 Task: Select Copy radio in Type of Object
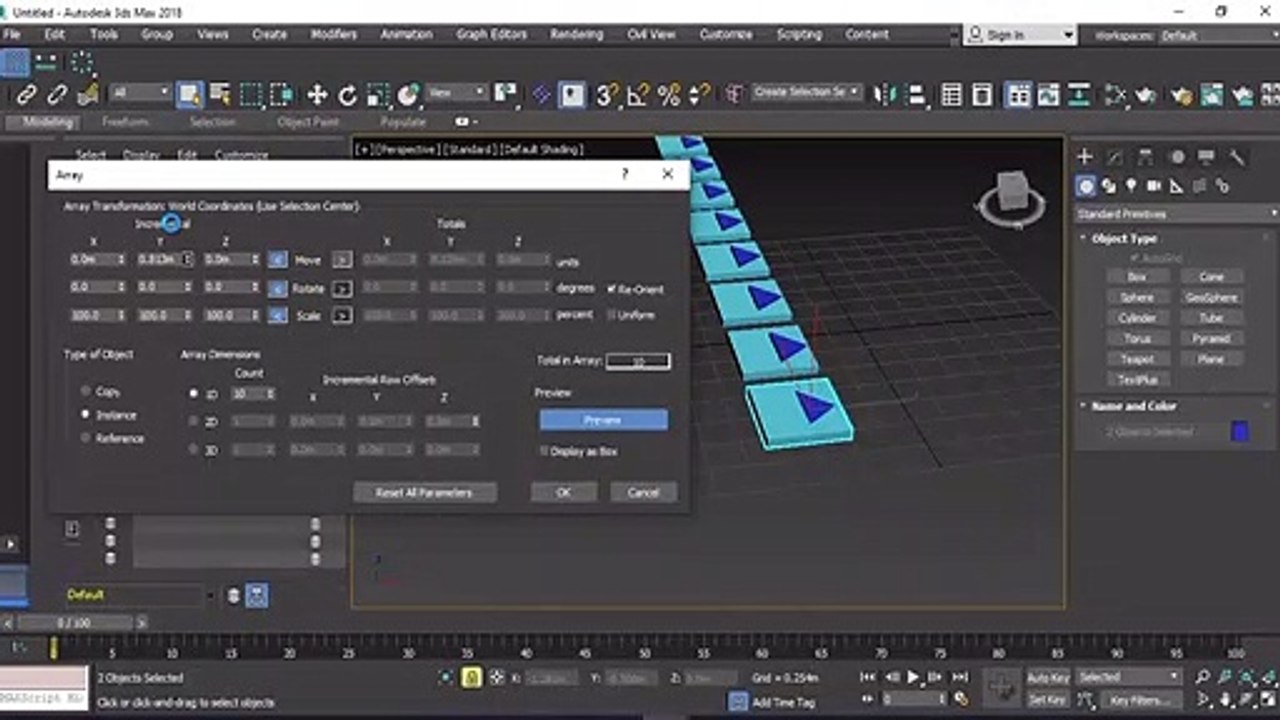point(86,391)
